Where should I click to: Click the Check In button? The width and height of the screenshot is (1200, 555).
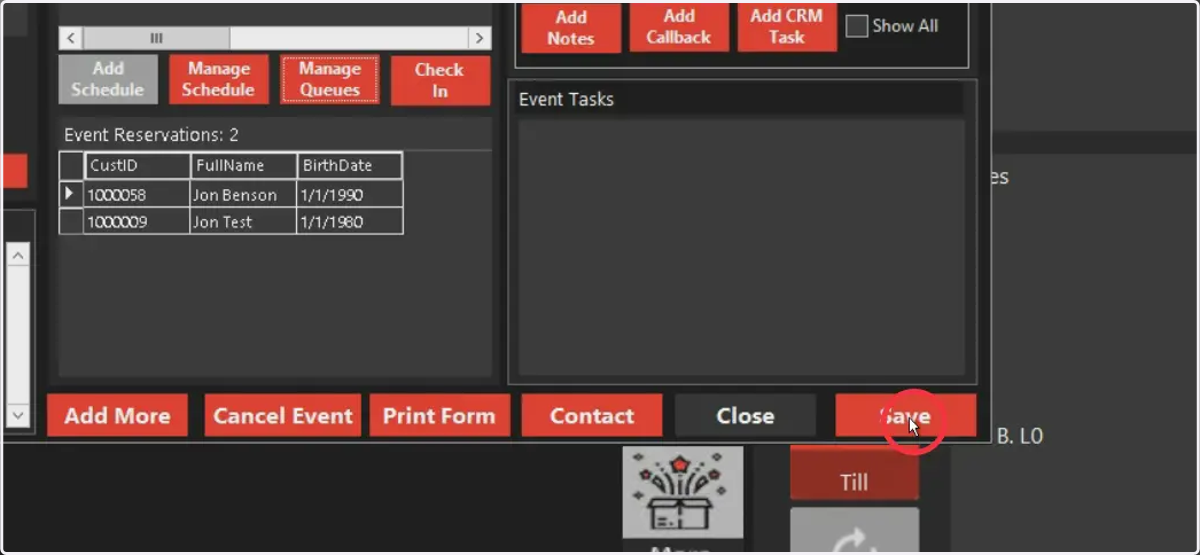pyautogui.click(x=440, y=80)
